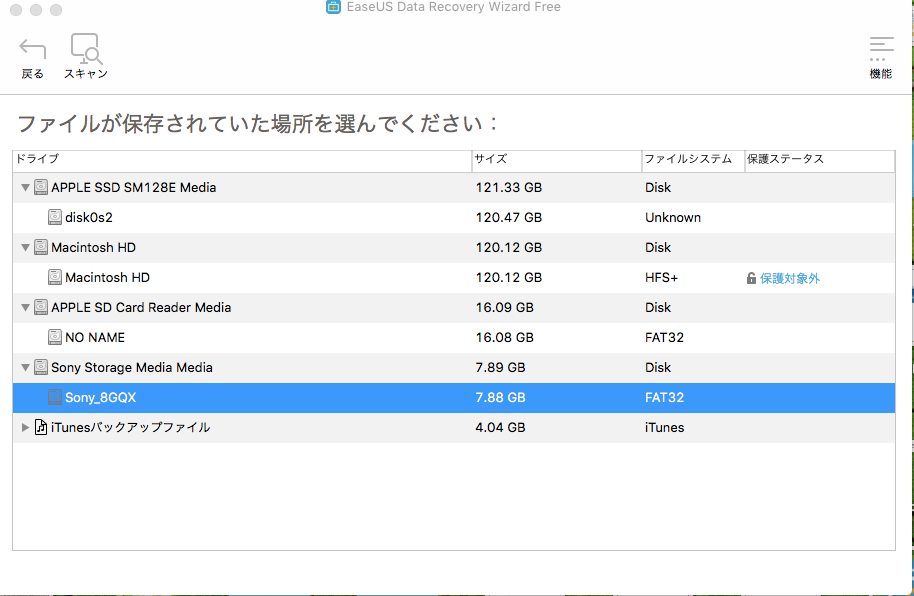Click the music file icon beside iTunesバックアップファイル
The width and height of the screenshot is (914, 596).
coord(41,427)
